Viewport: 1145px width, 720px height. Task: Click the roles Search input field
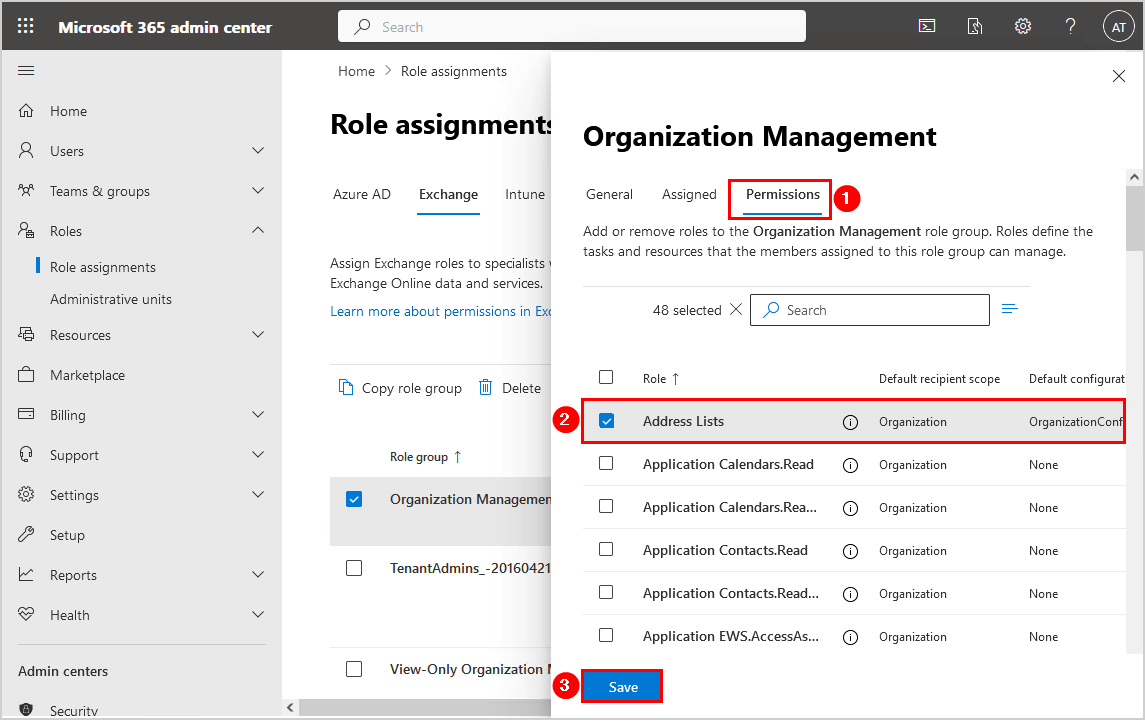(880, 310)
